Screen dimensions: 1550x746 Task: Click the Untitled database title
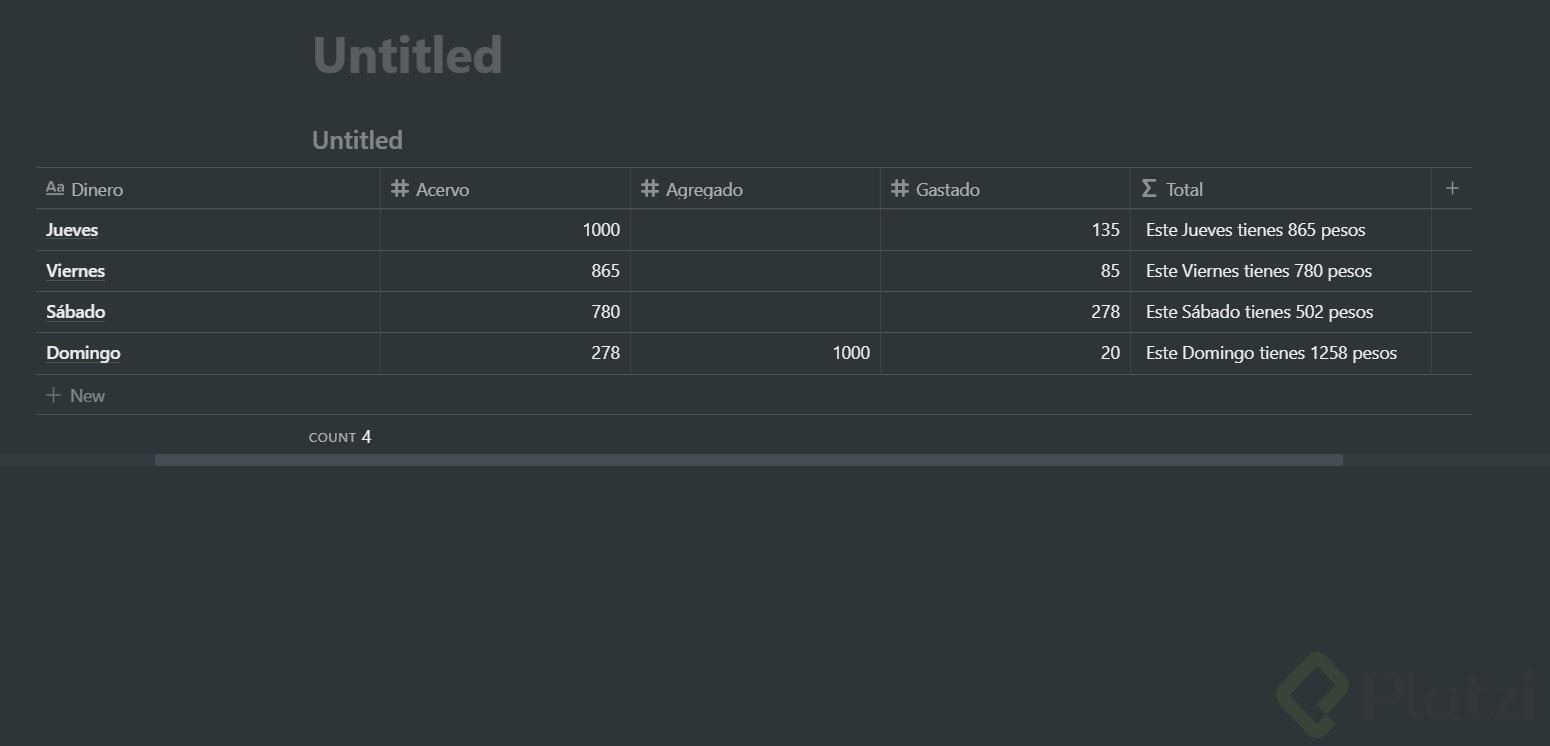(357, 140)
